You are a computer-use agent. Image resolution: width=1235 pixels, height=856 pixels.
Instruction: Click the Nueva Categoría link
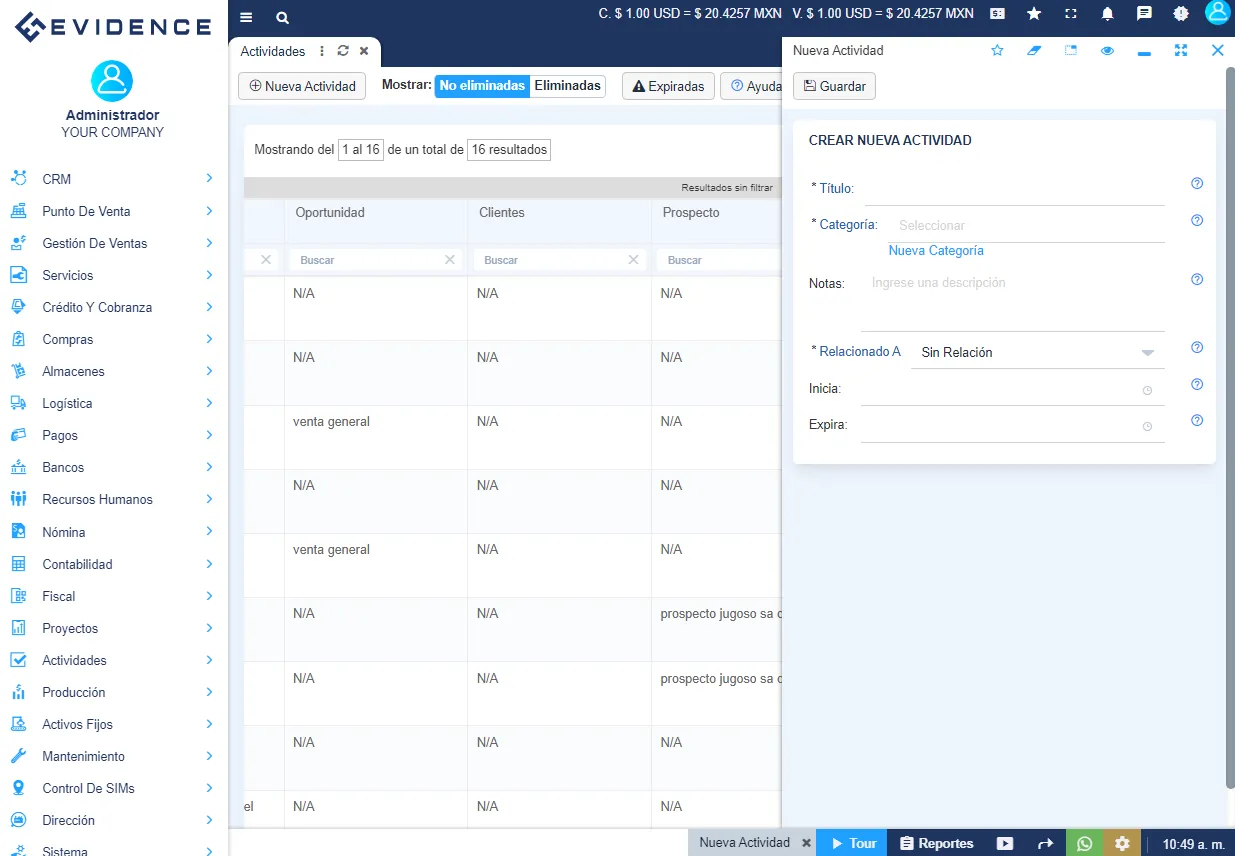[936, 250]
